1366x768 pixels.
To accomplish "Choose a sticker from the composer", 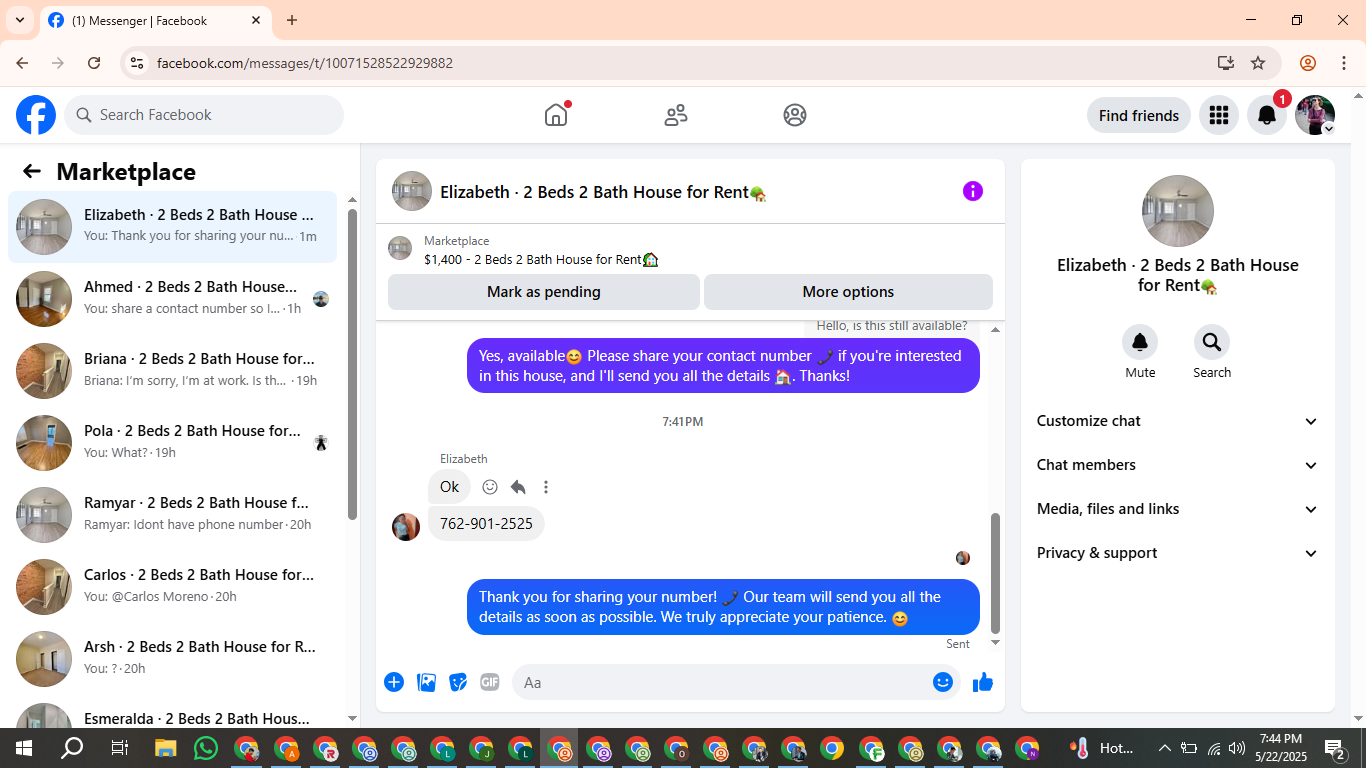I will pos(458,682).
